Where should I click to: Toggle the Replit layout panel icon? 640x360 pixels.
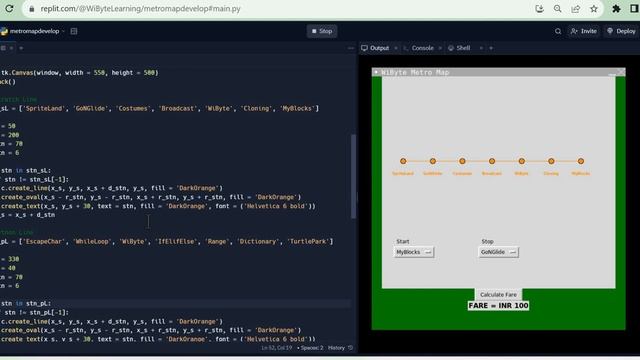(74, 31)
